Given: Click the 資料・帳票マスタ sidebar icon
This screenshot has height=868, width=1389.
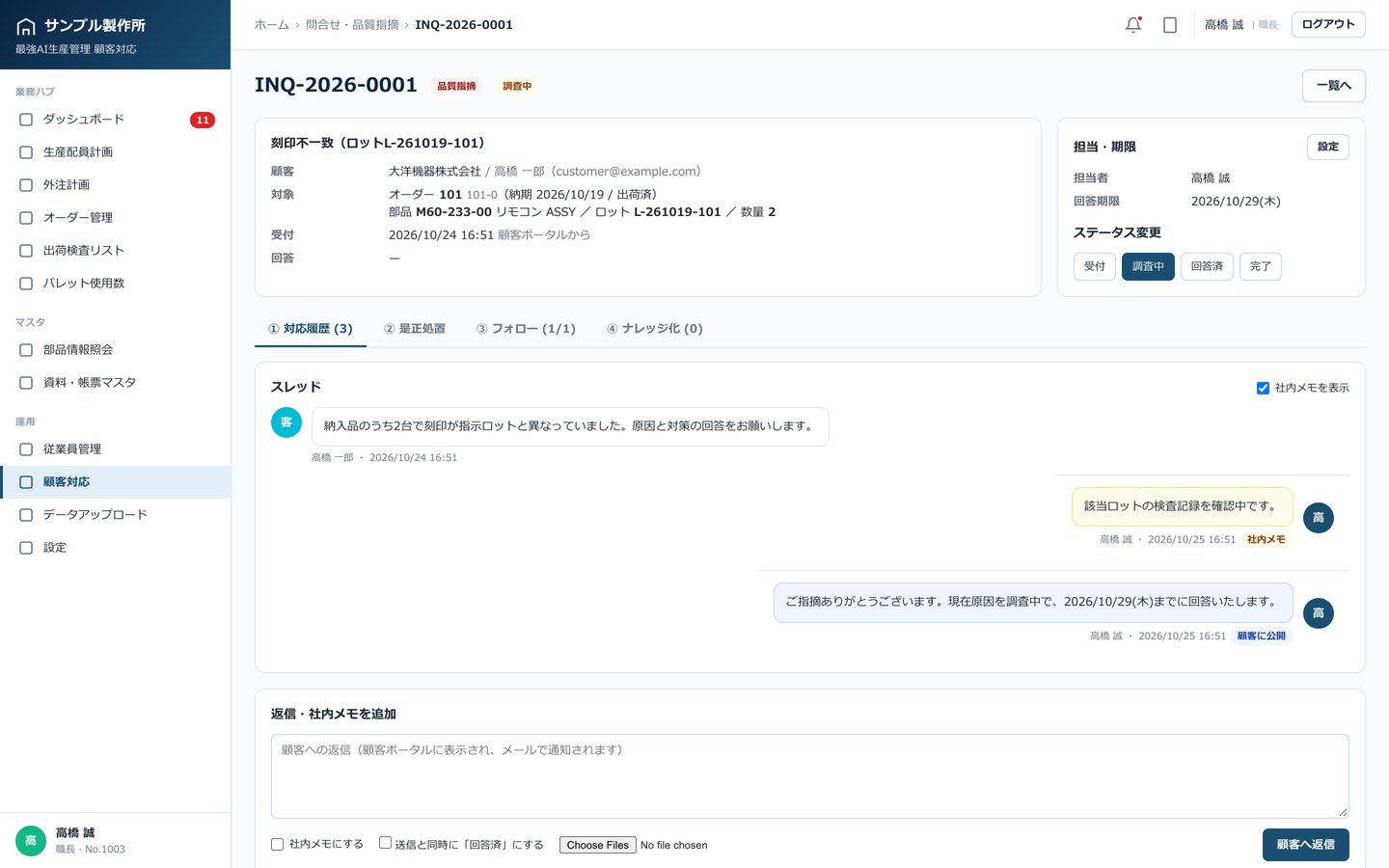Looking at the screenshot, I should tap(26, 383).
